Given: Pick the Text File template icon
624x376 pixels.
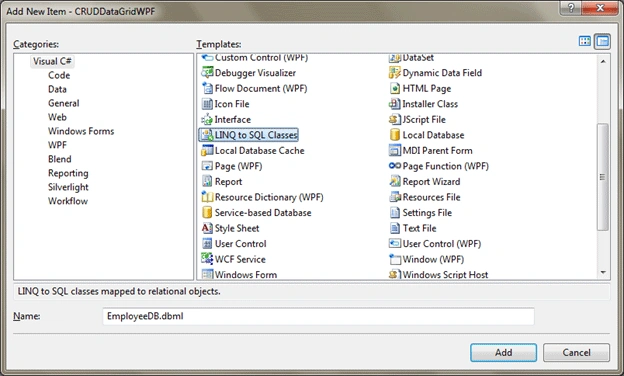Looking at the screenshot, I should (x=394, y=228).
